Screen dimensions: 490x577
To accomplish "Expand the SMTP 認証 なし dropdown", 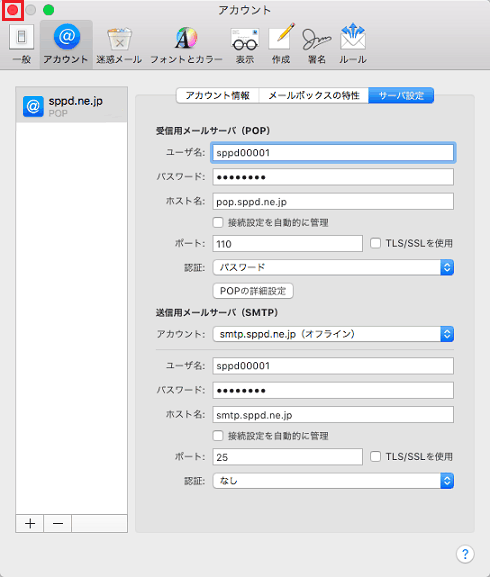I will tap(333, 481).
